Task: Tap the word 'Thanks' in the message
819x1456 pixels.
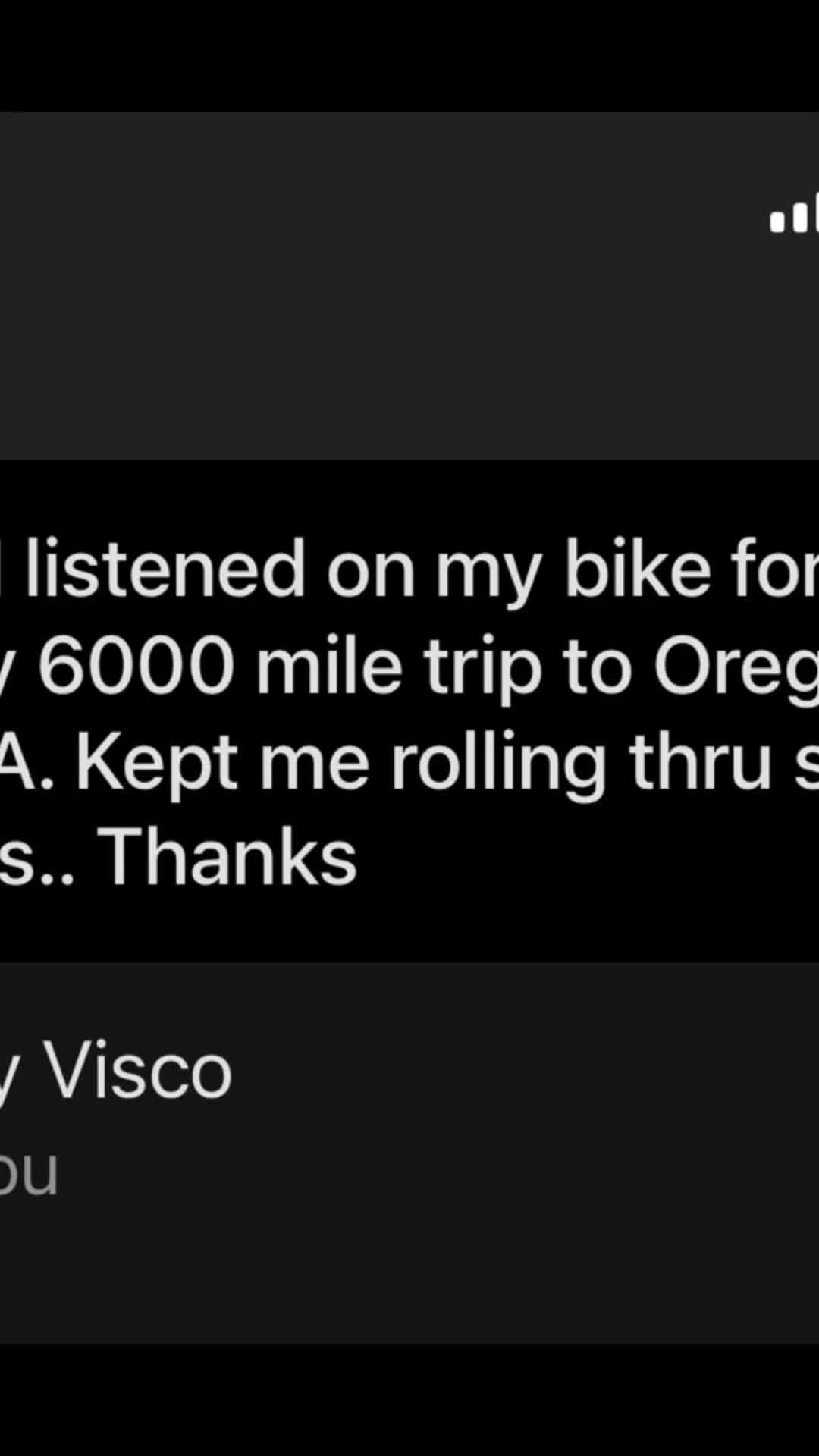Action: point(227,857)
